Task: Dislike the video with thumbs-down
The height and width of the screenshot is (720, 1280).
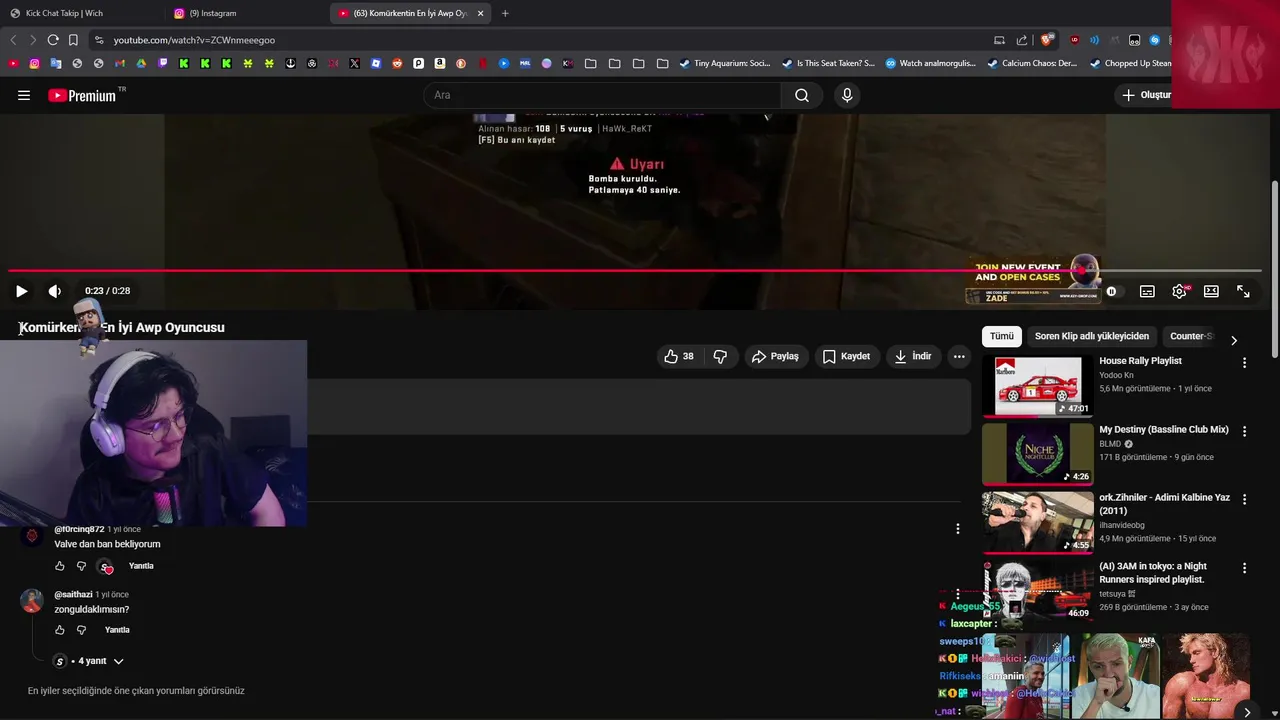Action: click(720, 356)
